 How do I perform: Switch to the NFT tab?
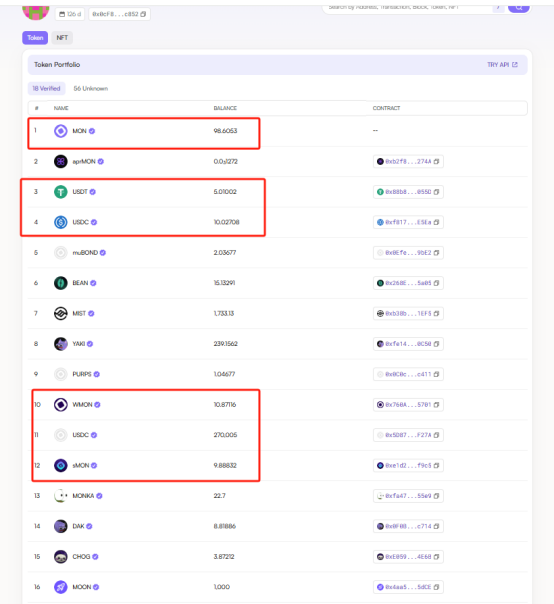tap(62, 38)
